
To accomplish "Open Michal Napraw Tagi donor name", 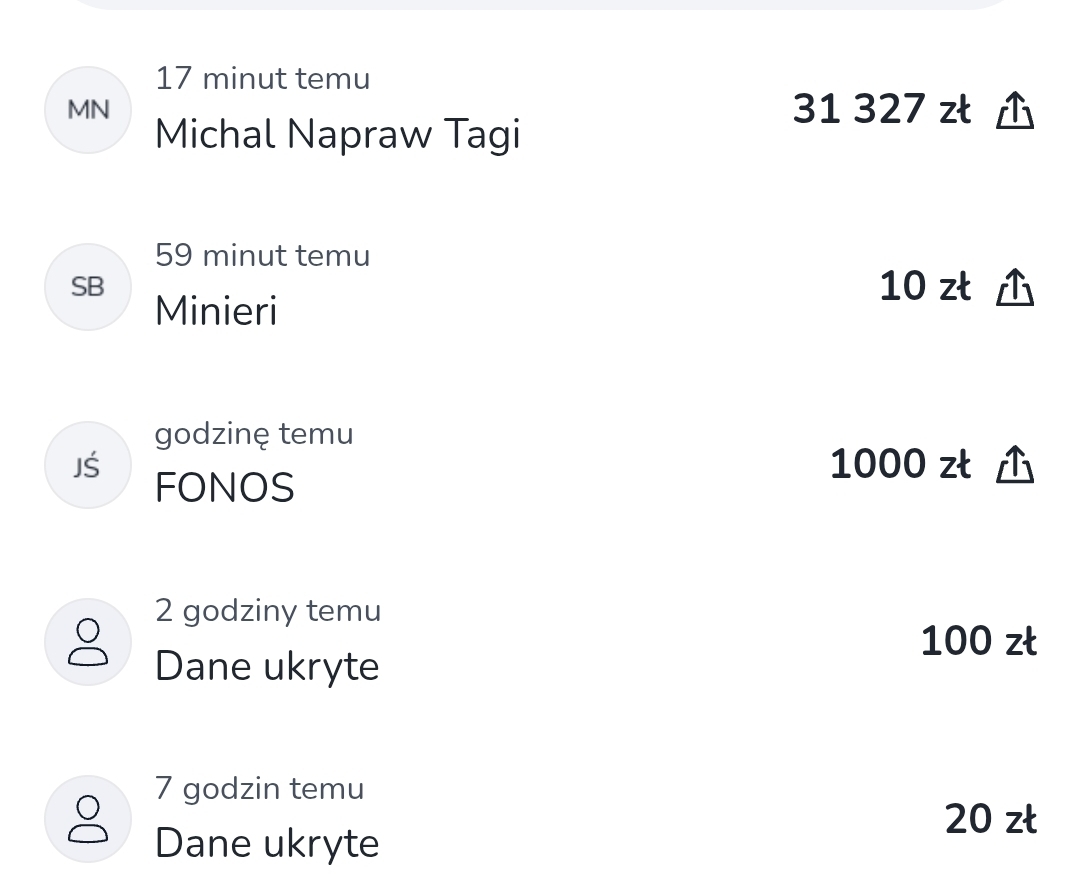I will coord(337,134).
